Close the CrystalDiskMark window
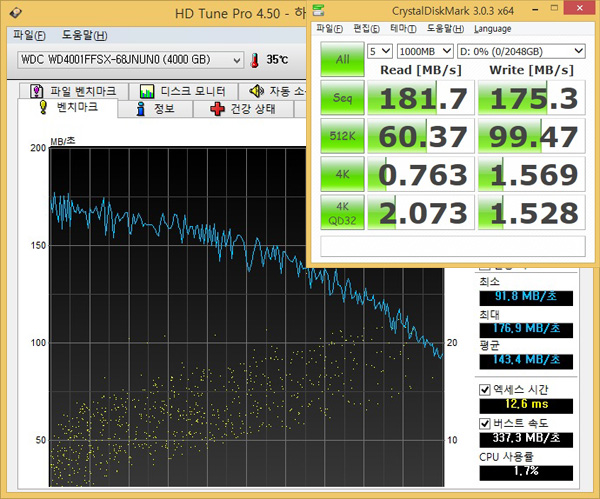Viewport: 600px width, 499px height. tap(579, 8)
